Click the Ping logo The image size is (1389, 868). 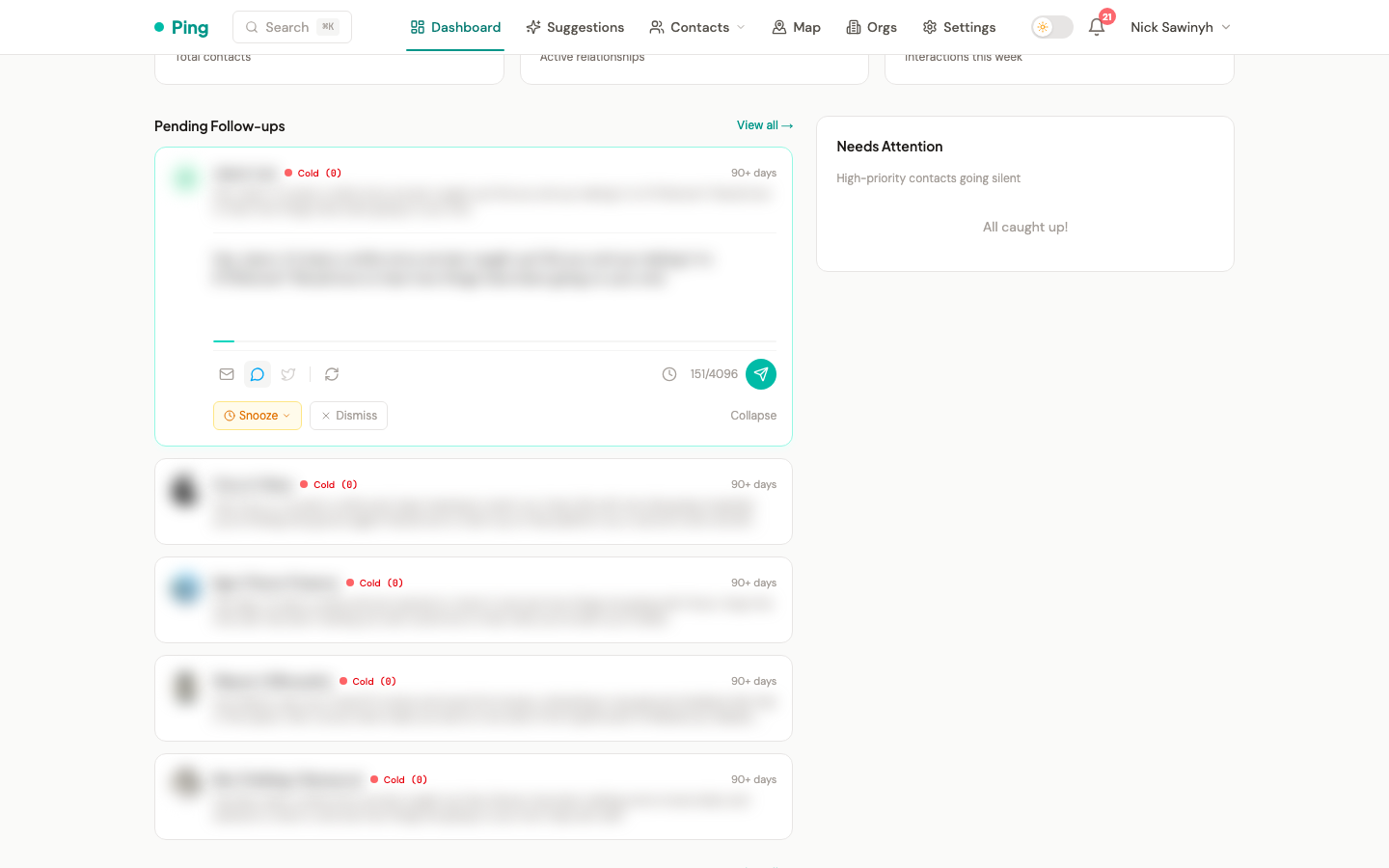tap(181, 27)
